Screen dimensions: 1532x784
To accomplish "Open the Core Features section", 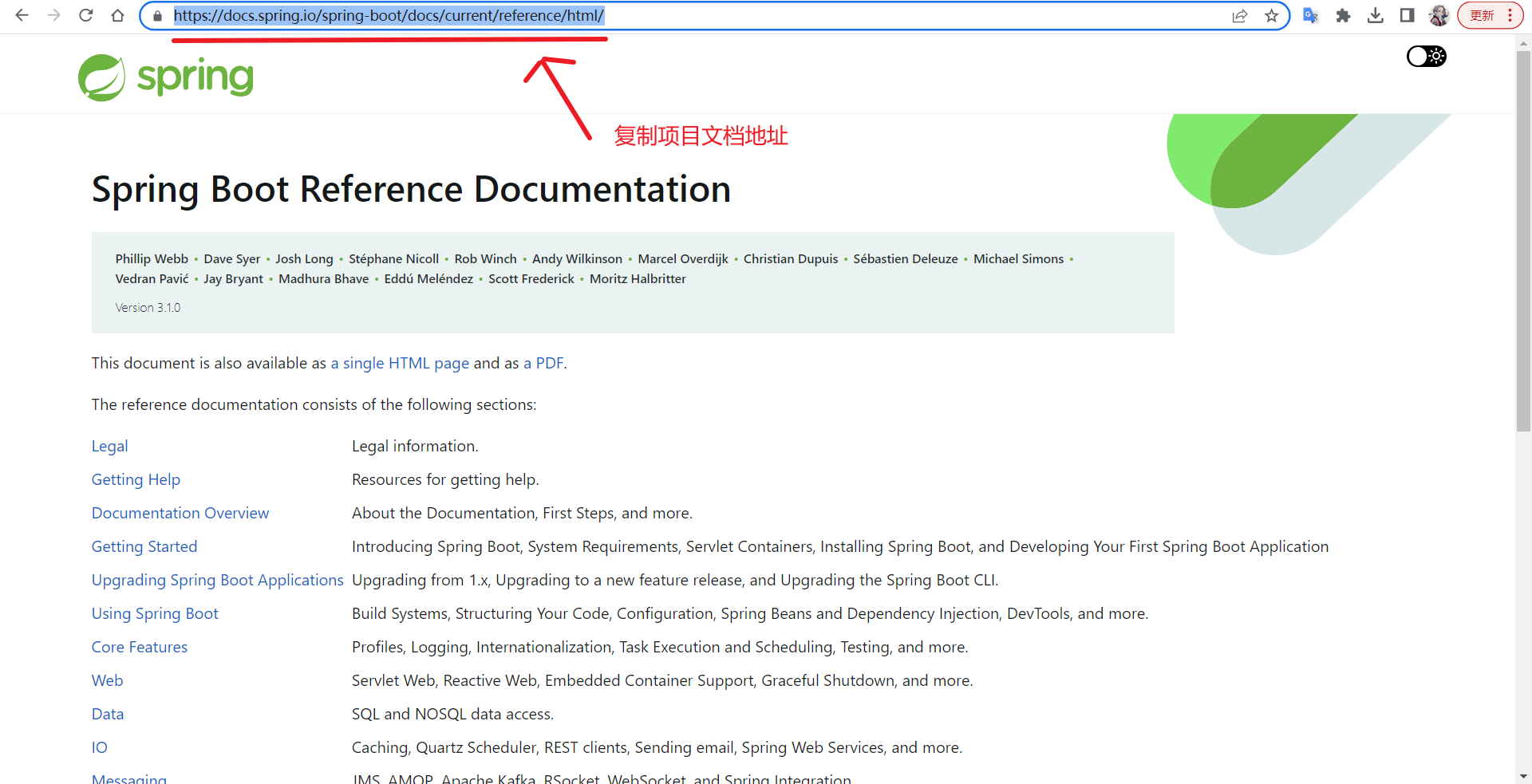I will [x=140, y=647].
